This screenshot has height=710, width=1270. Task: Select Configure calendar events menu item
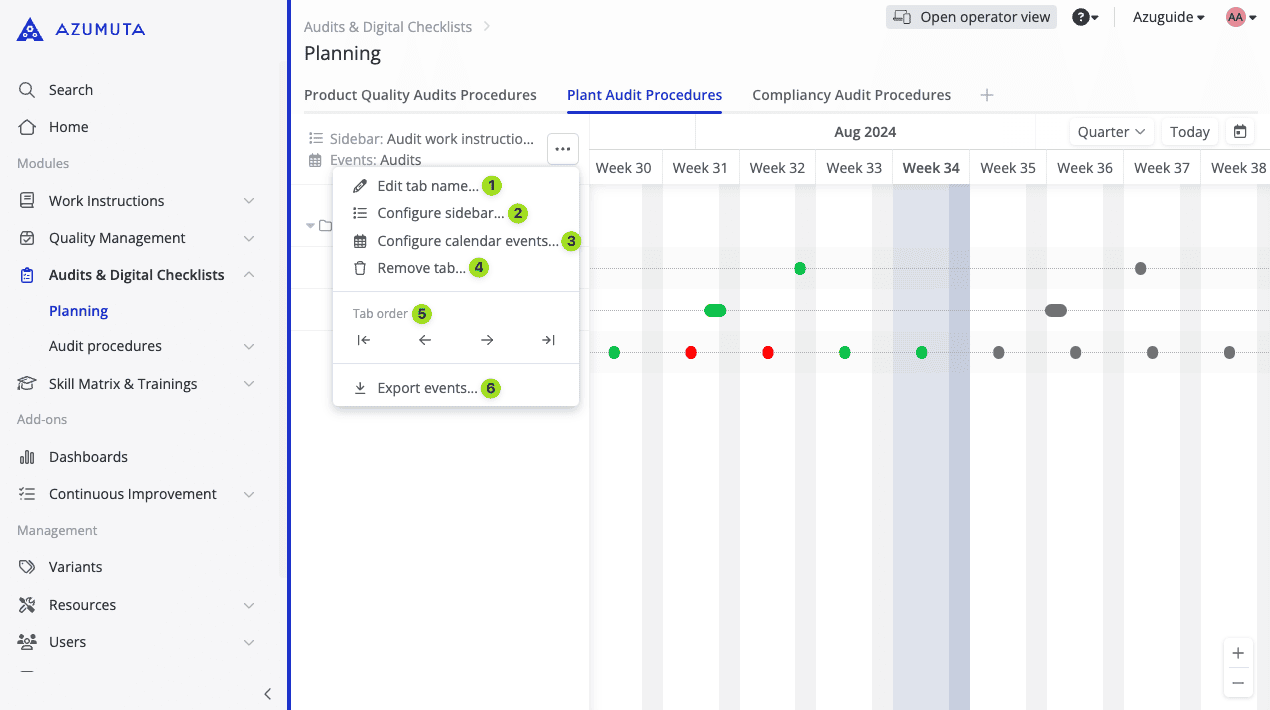point(467,241)
